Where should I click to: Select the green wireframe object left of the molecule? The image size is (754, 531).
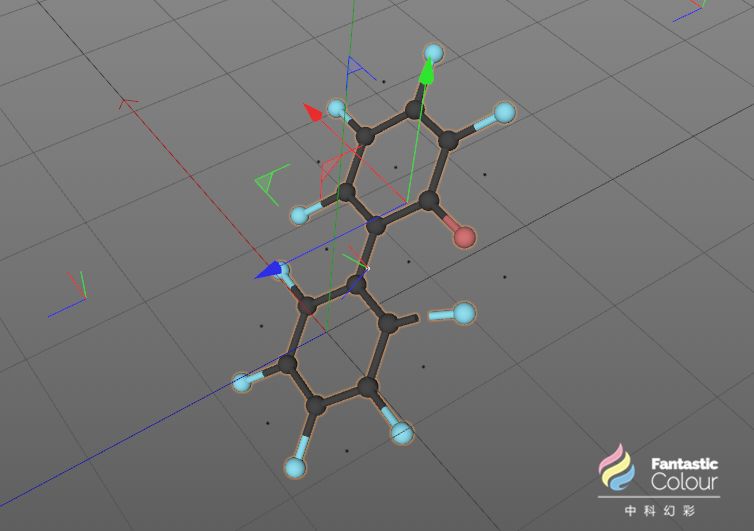pyautogui.click(x=272, y=184)
